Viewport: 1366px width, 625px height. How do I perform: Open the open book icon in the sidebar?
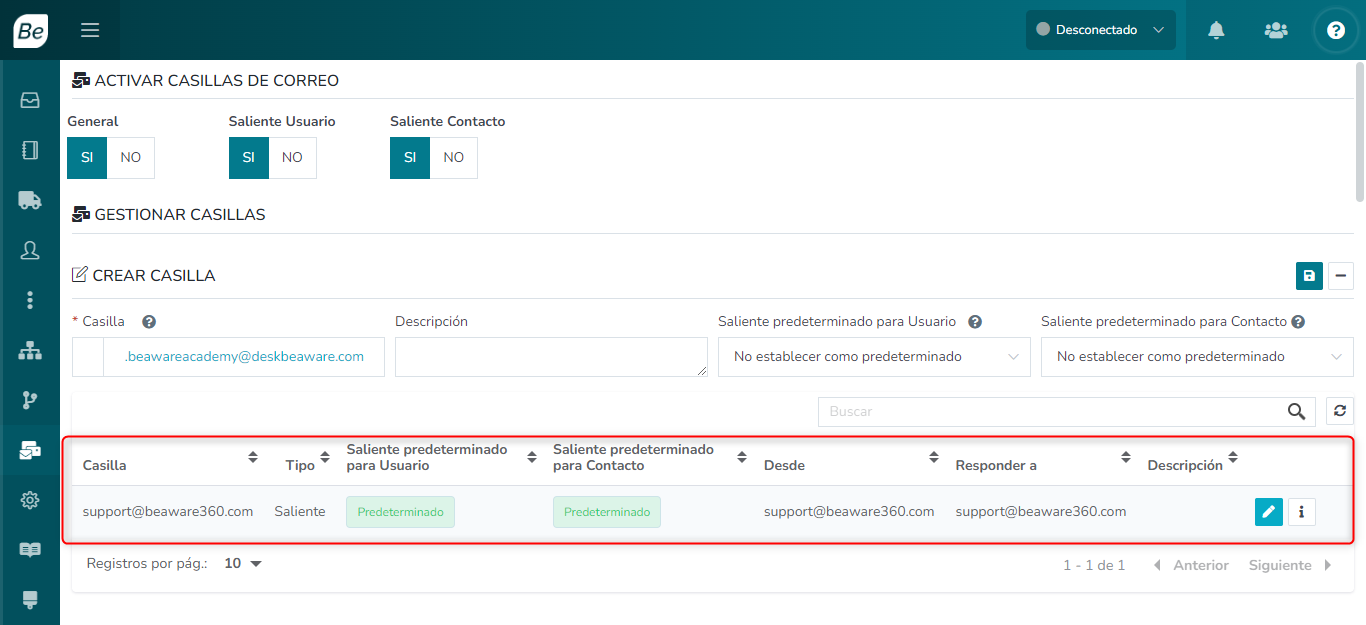pyautogui.click(x=30, y=550)
